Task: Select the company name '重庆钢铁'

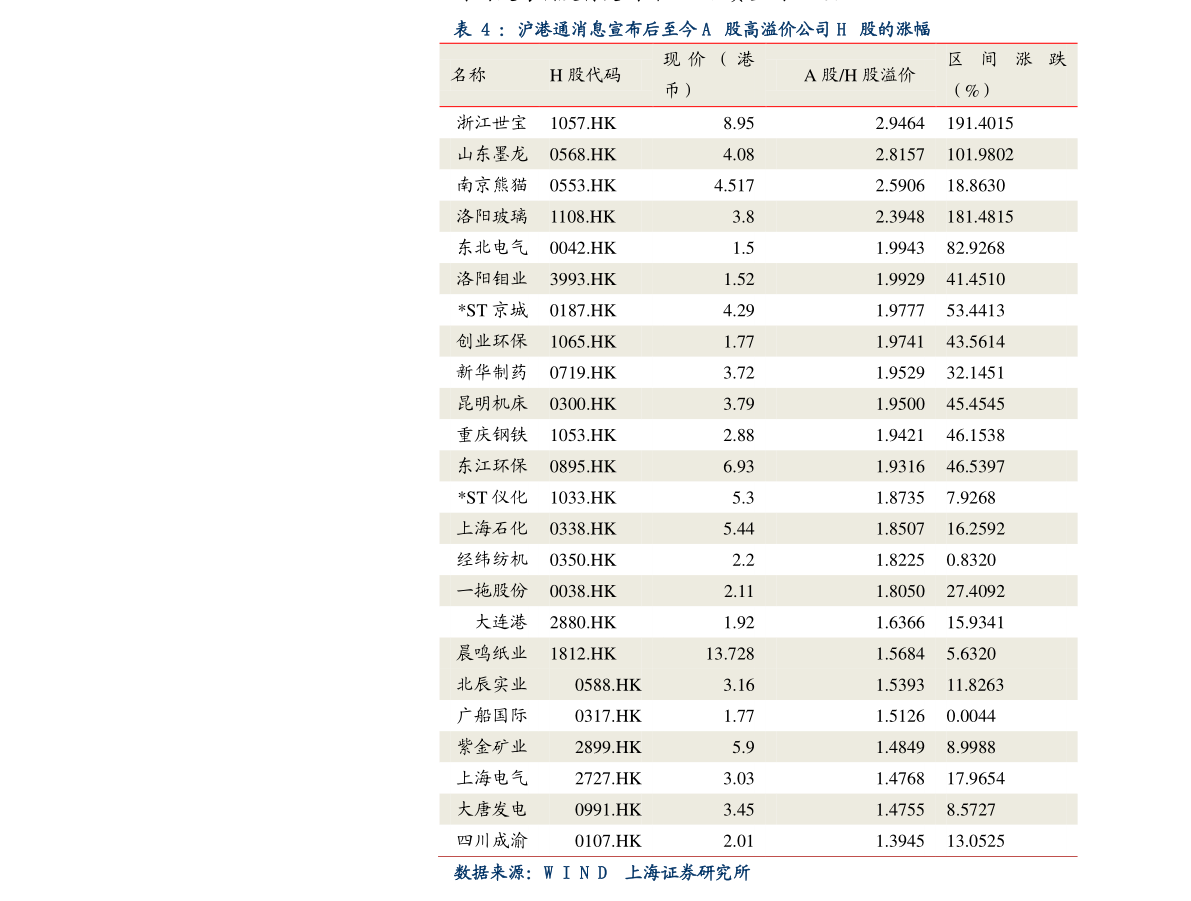Action: click(x=491, y=435)
